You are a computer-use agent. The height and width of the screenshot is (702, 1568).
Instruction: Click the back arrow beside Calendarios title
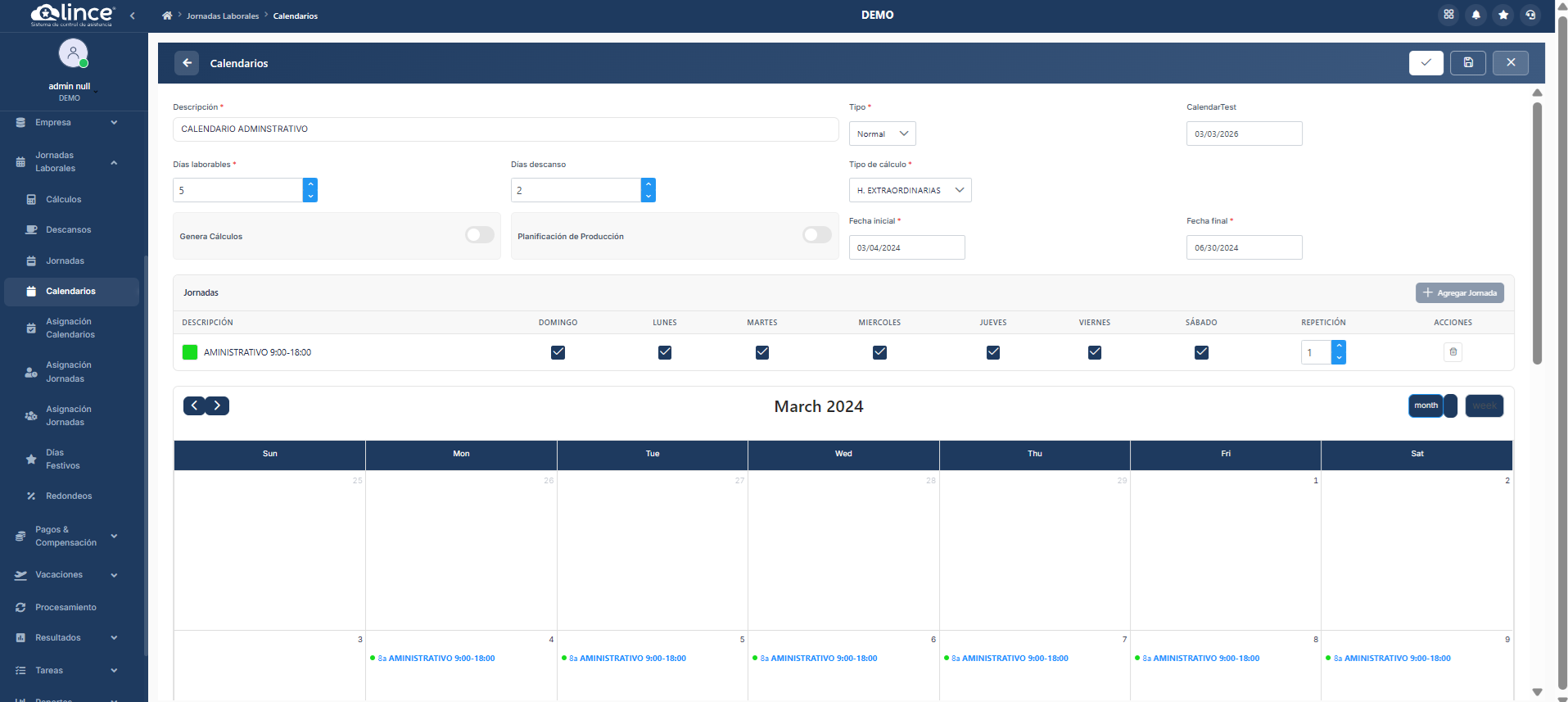[187, 63]
